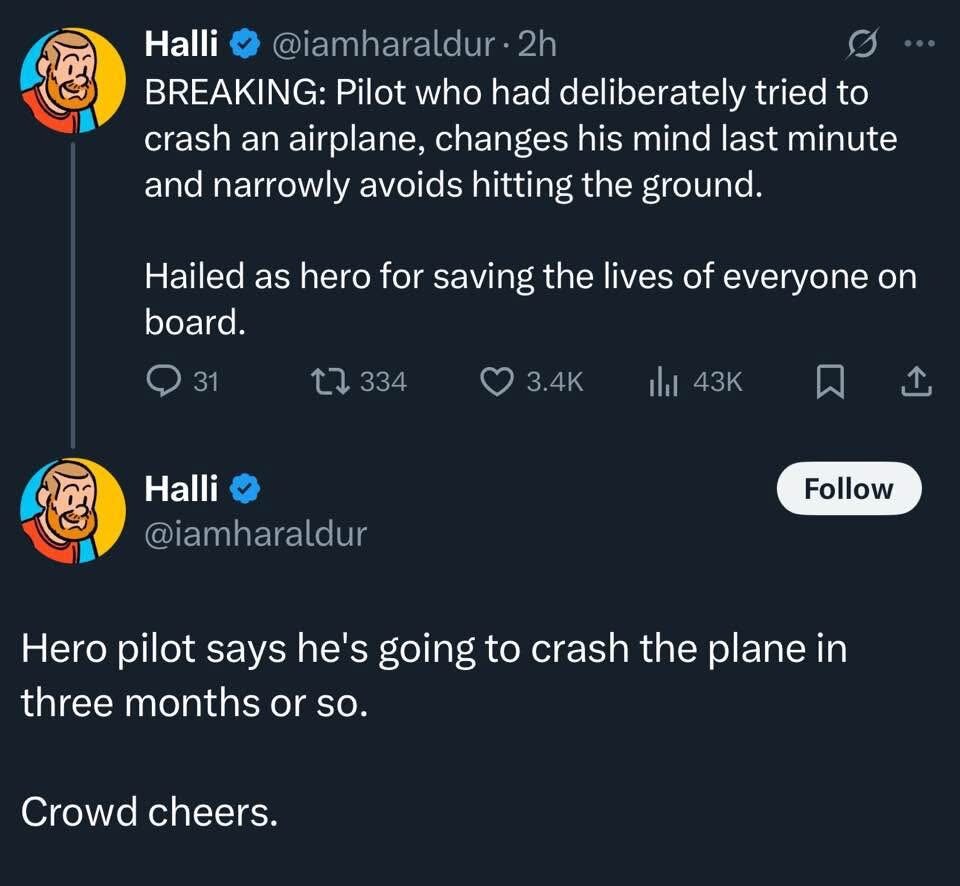This screenshot has height=886, width=960.
Task: Like the tweet with 3.4K hearts
Action: coord(497,380)
